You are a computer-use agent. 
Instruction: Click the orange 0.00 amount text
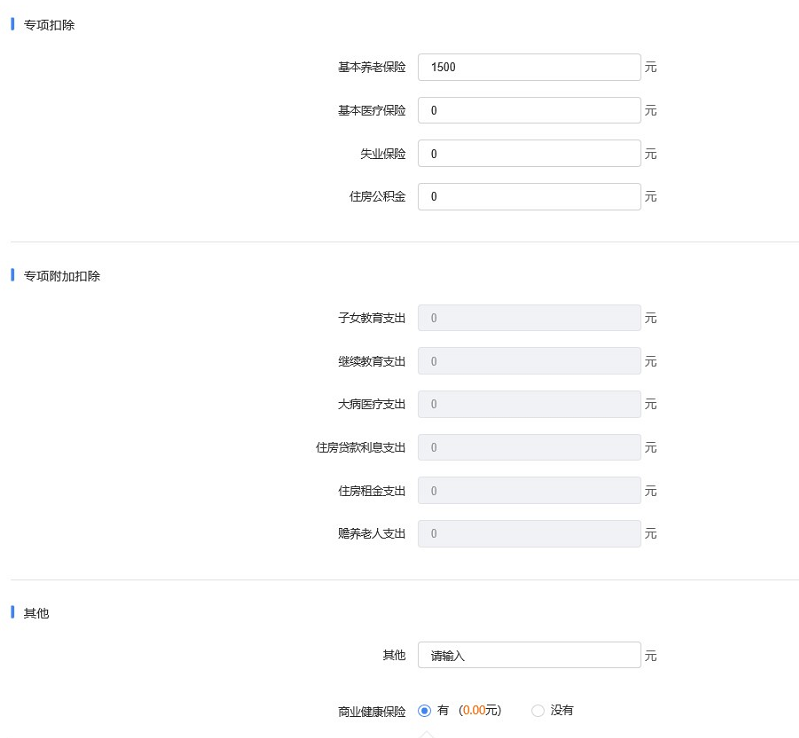tap(474, 711)
